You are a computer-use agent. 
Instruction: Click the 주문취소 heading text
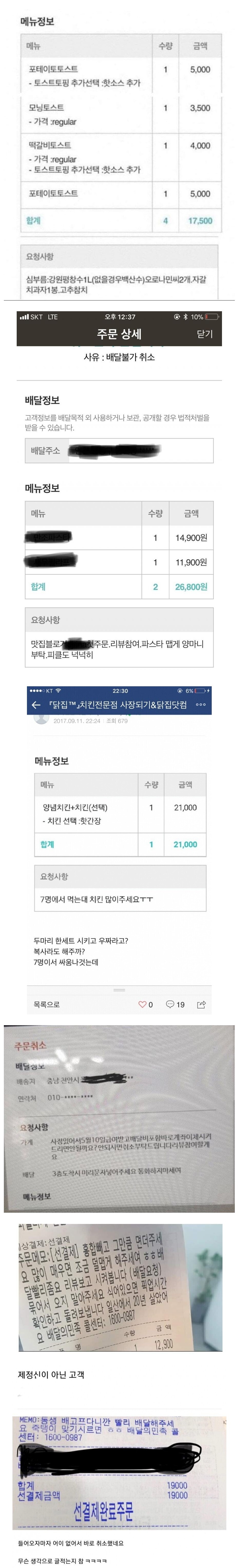pyautogui.click(x=31, y=1046)
